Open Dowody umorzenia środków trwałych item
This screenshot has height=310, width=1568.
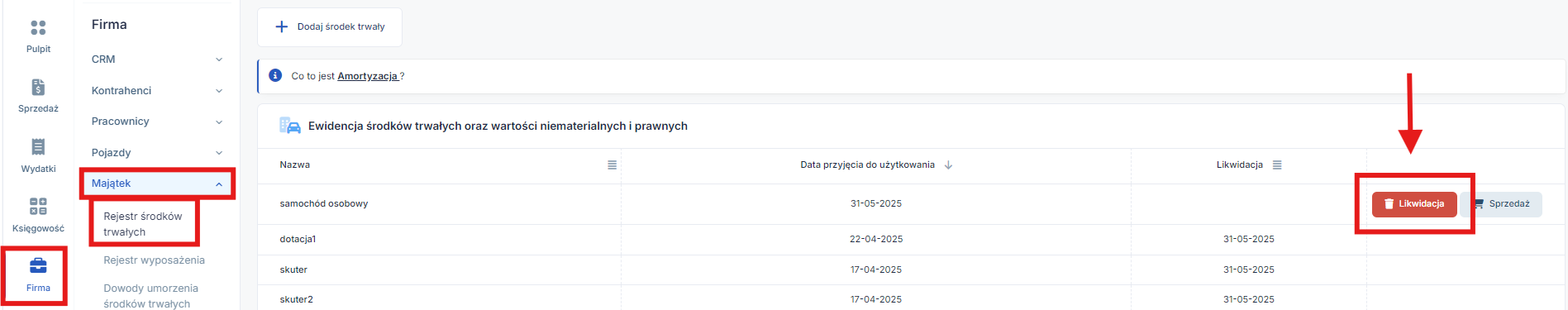pos(150,296)
